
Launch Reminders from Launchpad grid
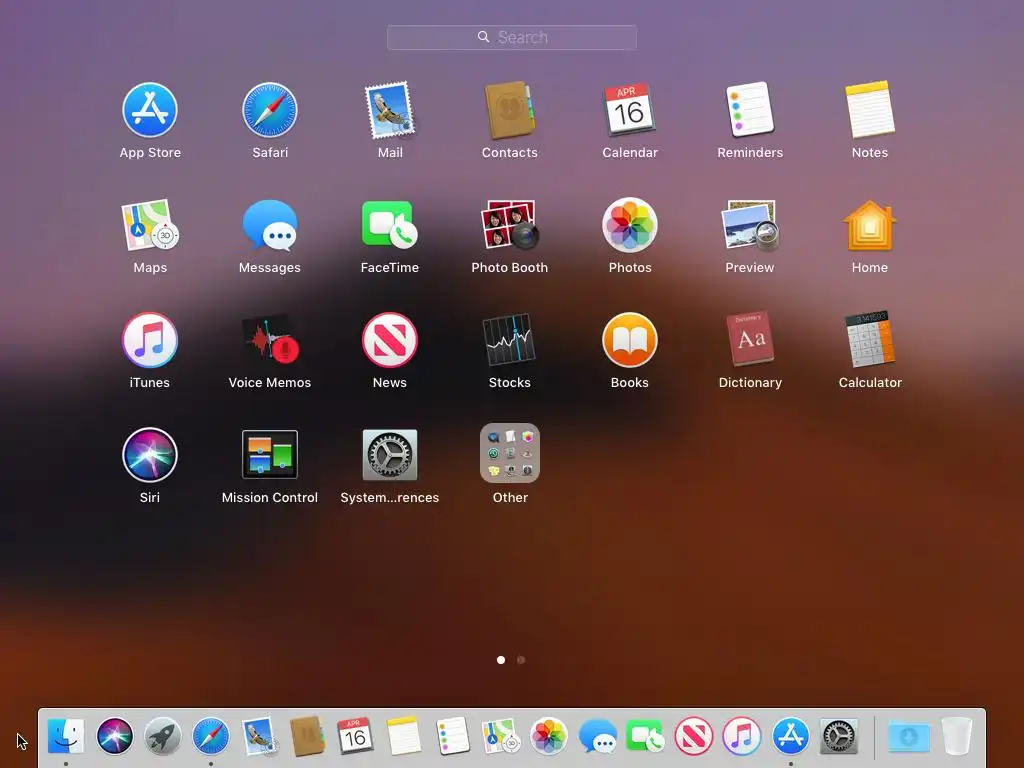click(x=750, y=110)
